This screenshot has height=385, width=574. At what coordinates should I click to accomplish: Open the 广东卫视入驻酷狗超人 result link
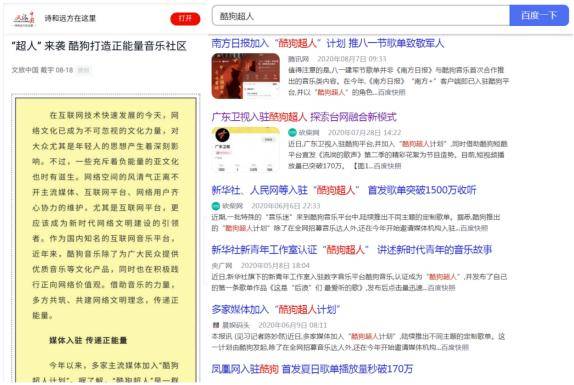pyautogui.click(x=304, y=117)
